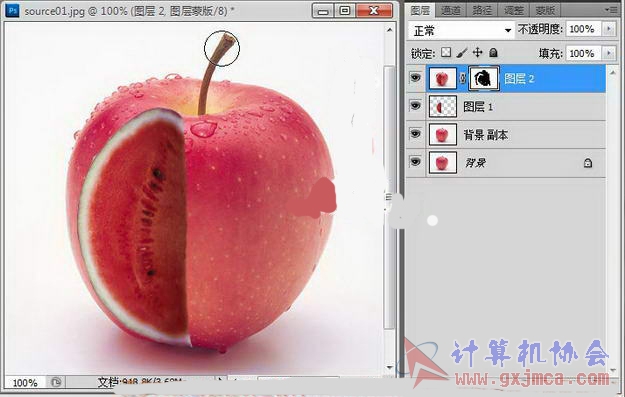625x397 pixels.
Task: Click the lock icon on 背景 layer
Action: (588, 163)
